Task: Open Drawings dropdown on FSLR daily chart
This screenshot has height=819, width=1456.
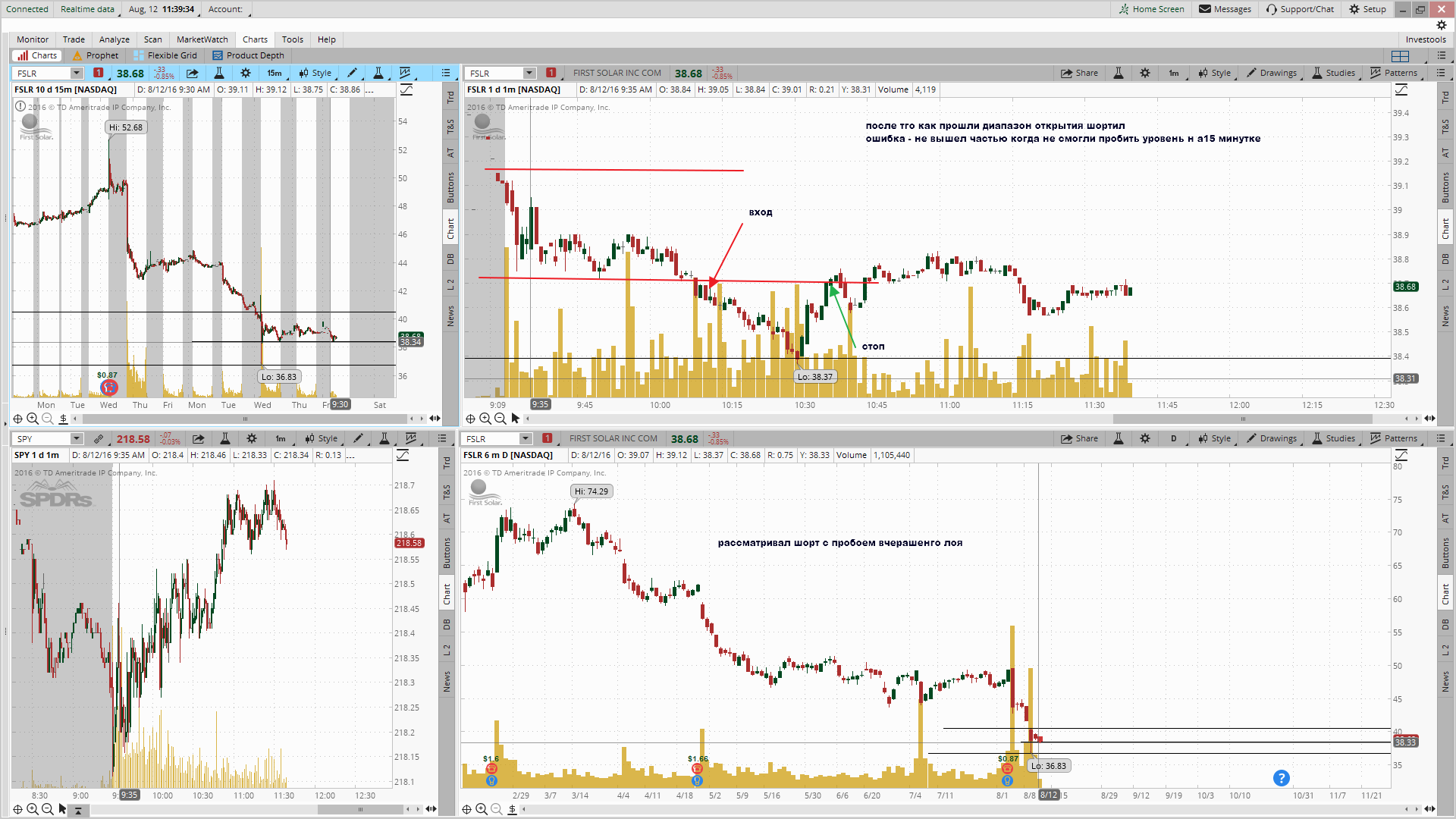Action: tap(1272, 439)
